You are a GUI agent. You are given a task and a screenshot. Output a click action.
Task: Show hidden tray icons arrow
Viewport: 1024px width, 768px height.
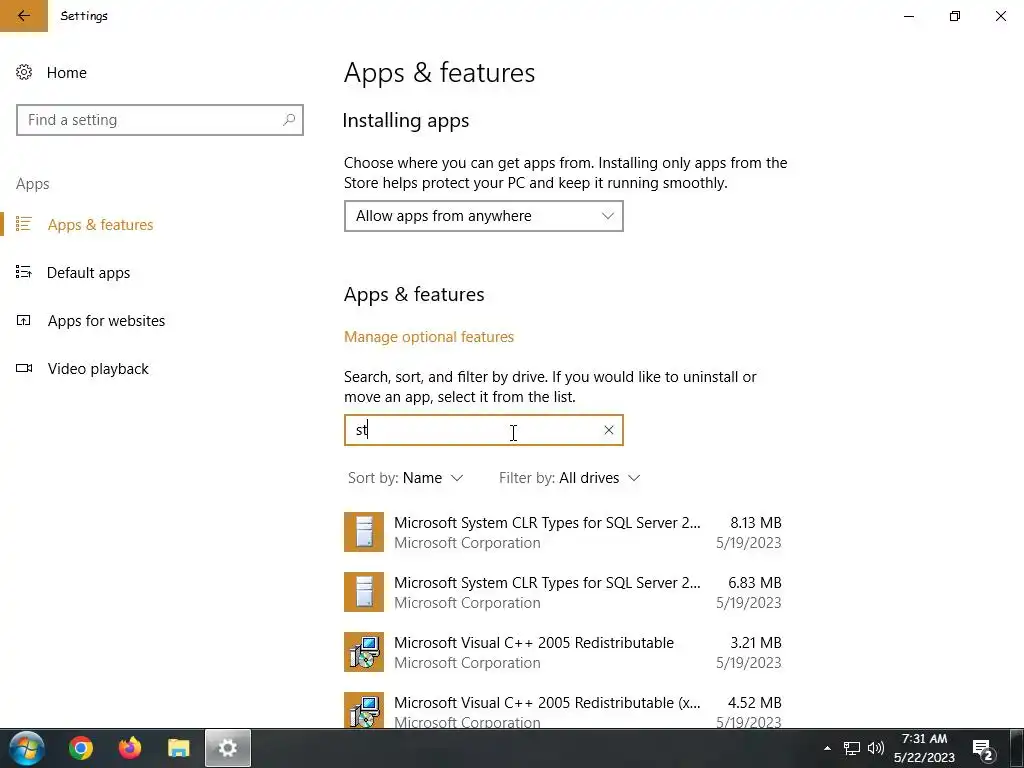[x=827, y=748]
